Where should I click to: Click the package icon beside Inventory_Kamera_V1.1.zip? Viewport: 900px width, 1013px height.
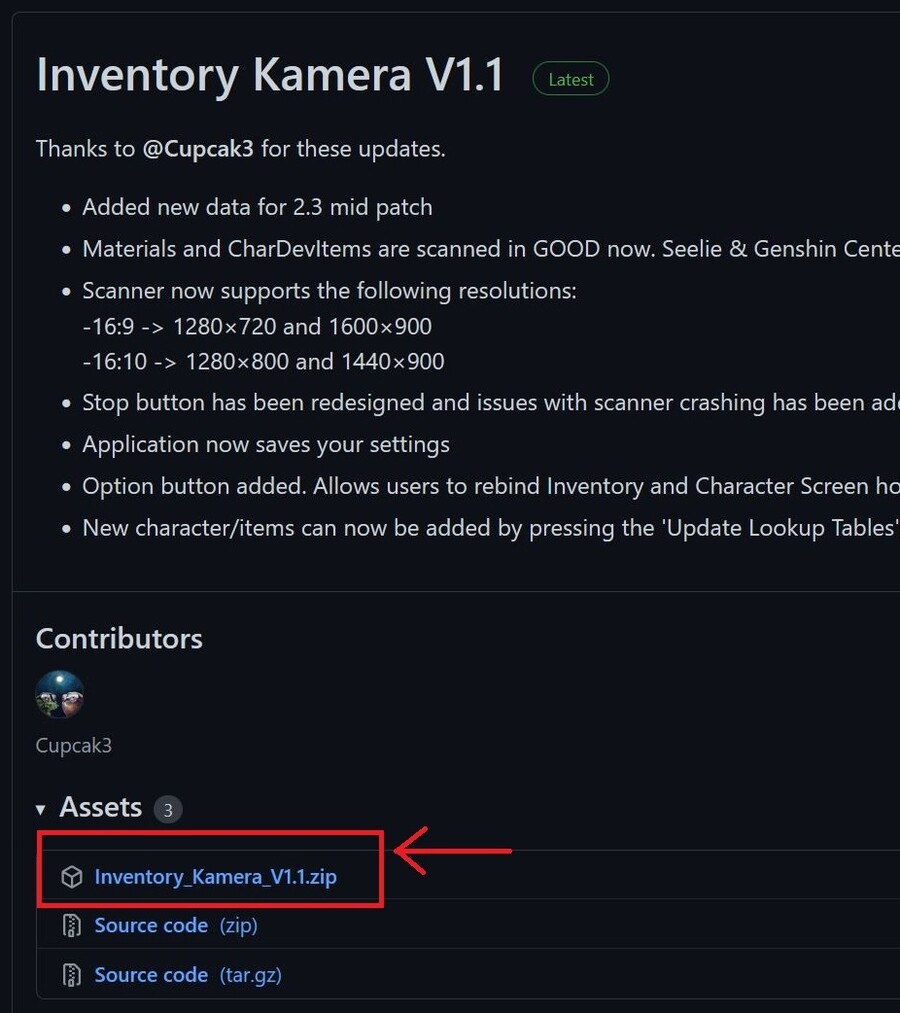point(71,877)
